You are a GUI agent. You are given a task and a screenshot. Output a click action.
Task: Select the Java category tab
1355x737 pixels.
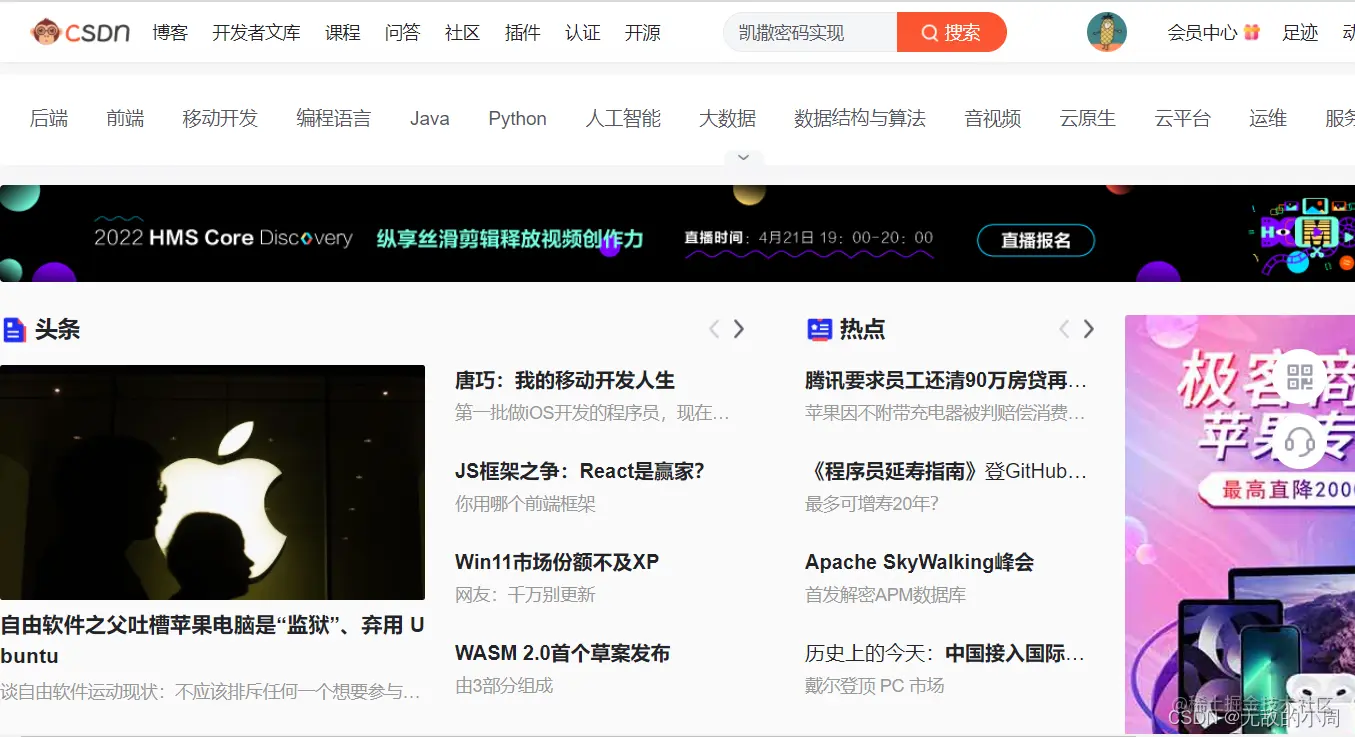coord(429,118)
